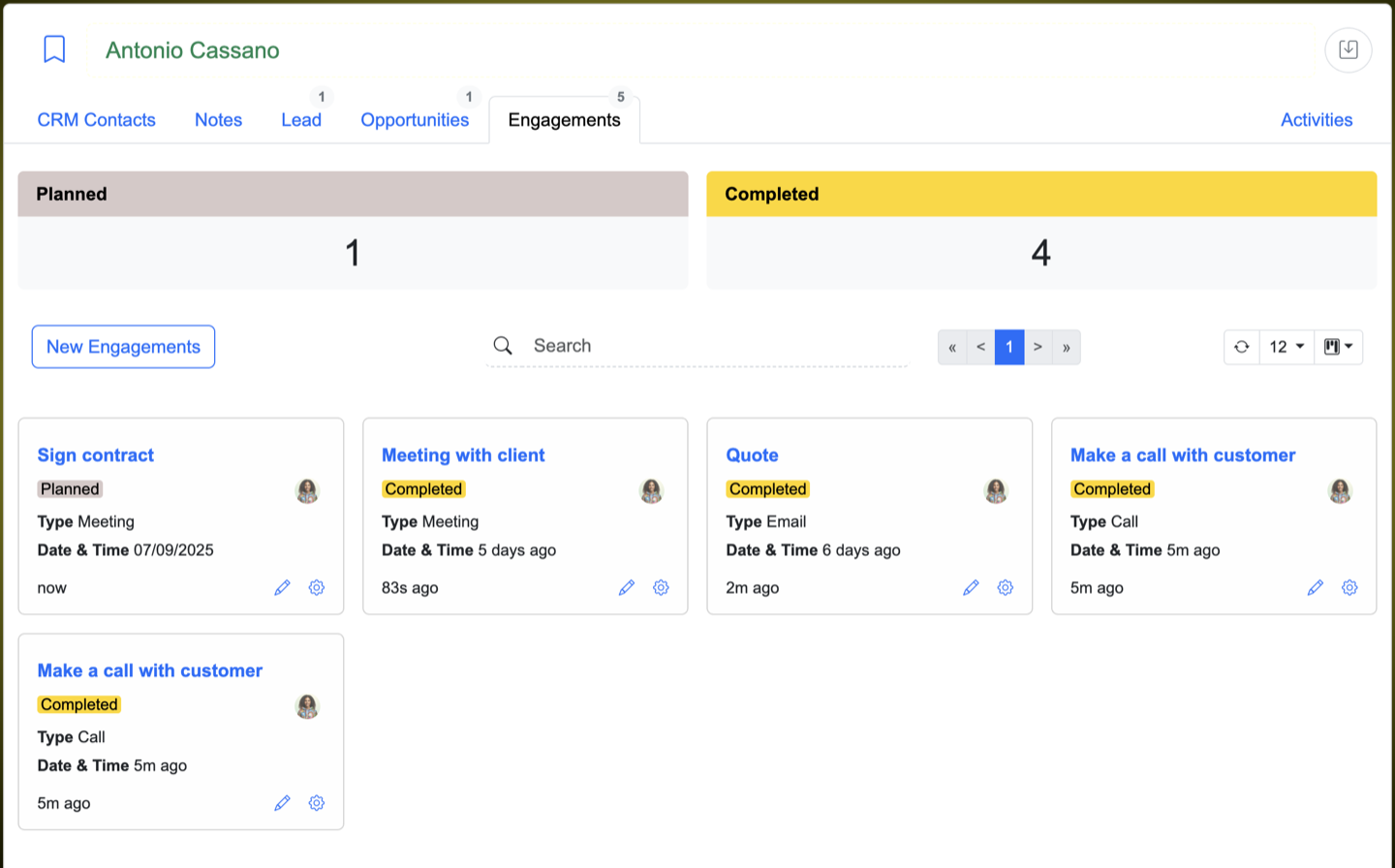Open the Activities link
The height and width of the screenshot is (868, 1395).
(1316, 120)
